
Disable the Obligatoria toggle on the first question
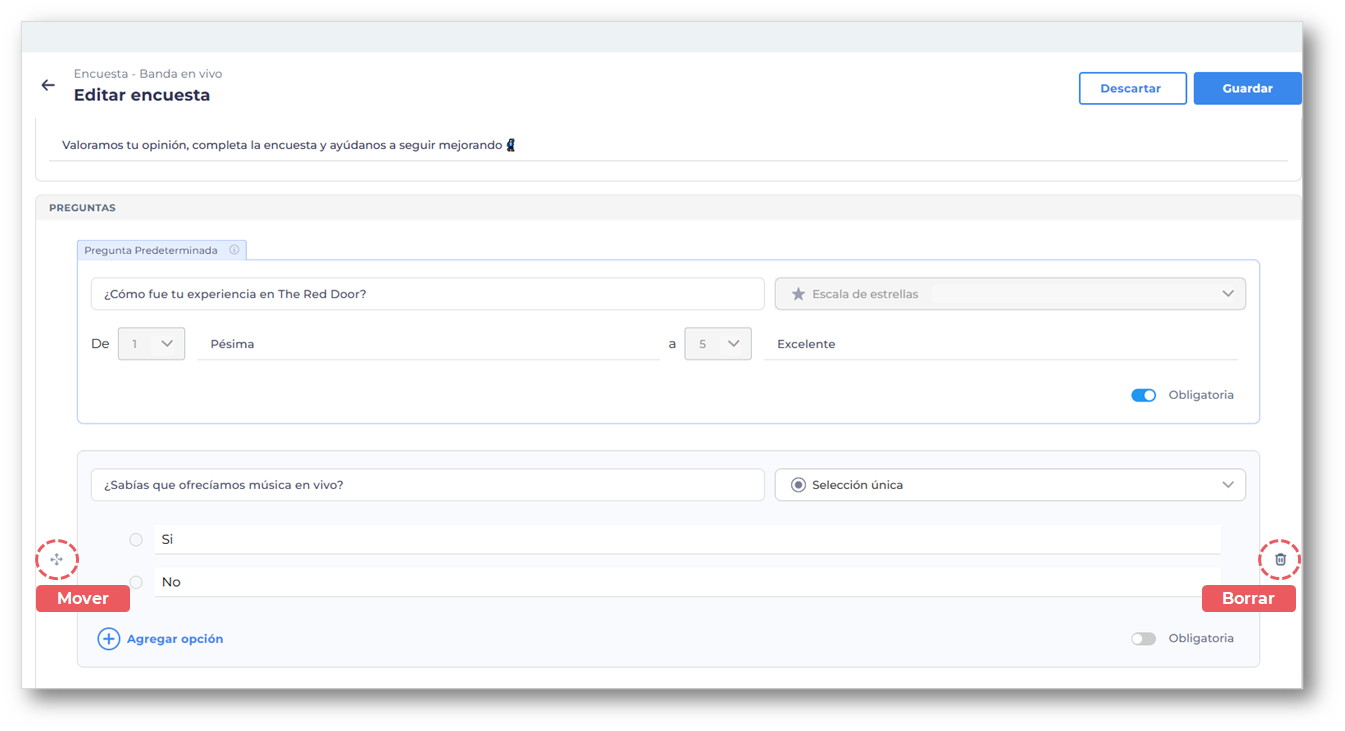(1143, 395)
